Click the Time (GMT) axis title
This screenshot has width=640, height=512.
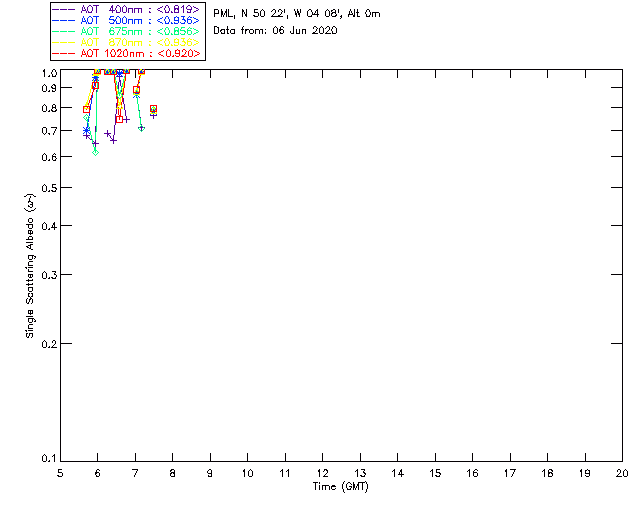[341, 486]
